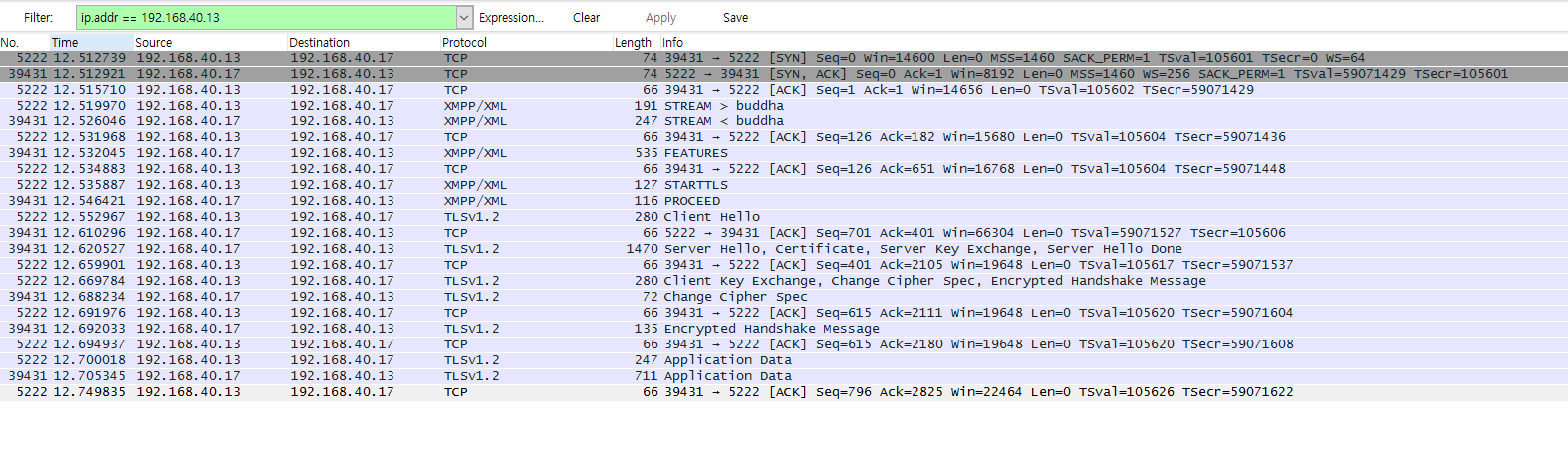Select the TLSv1.2 Client Hello packet
This screenshot has height=454, width=1568.
tap(784, 217)
